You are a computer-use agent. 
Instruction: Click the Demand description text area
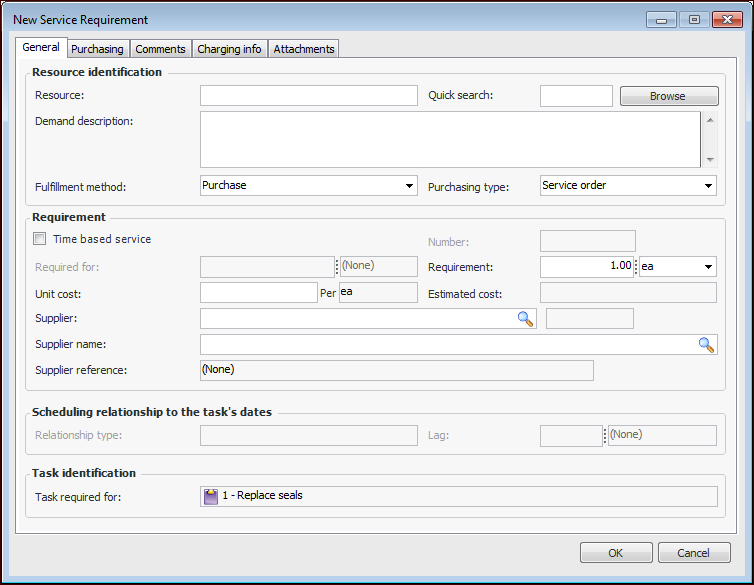pos(450,139)
